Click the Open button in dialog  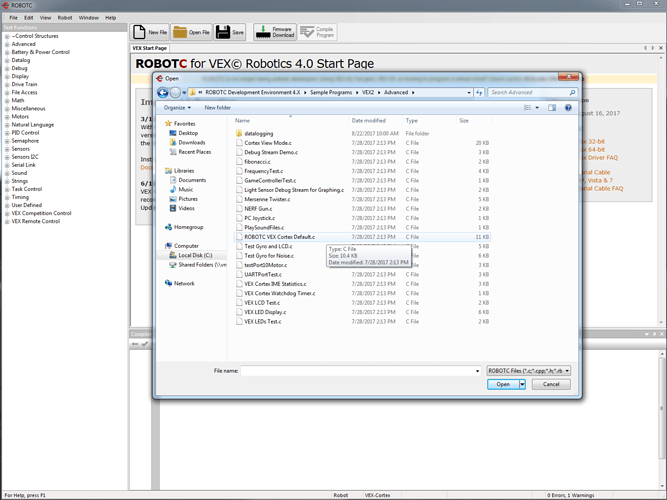click(x=503, y=384)
